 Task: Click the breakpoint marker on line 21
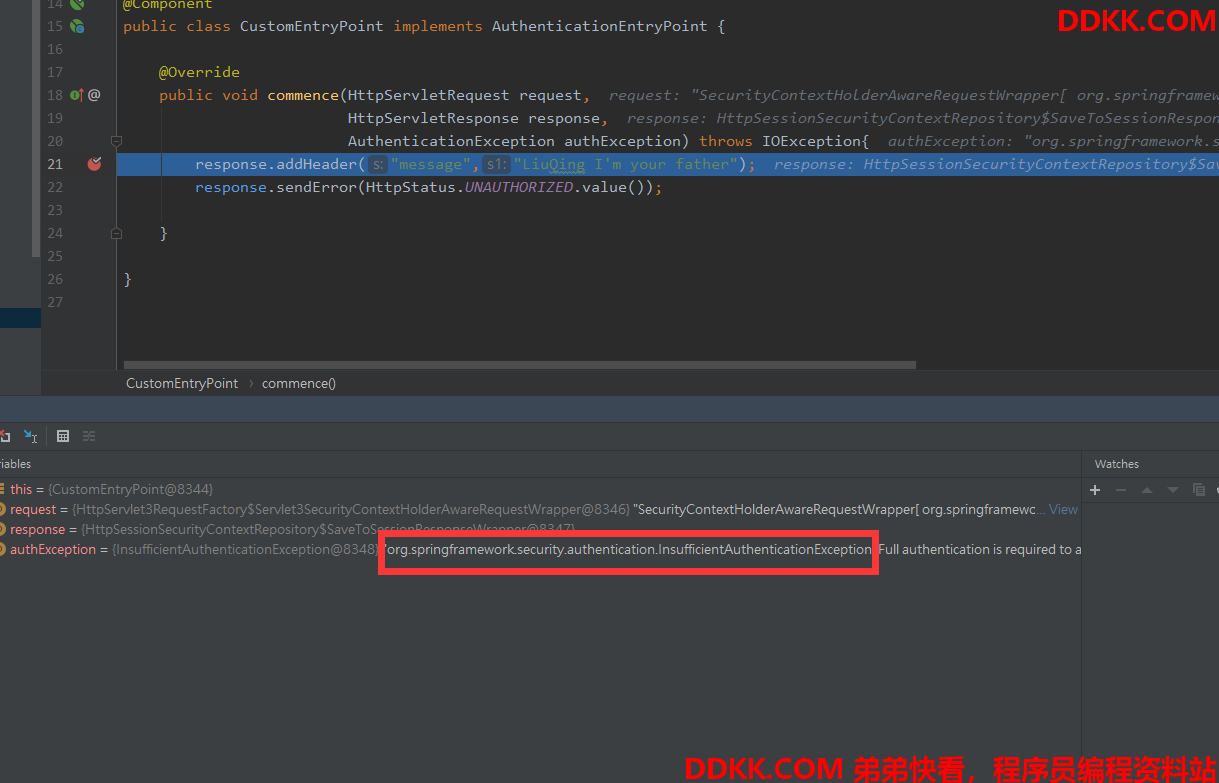point(94,164)
